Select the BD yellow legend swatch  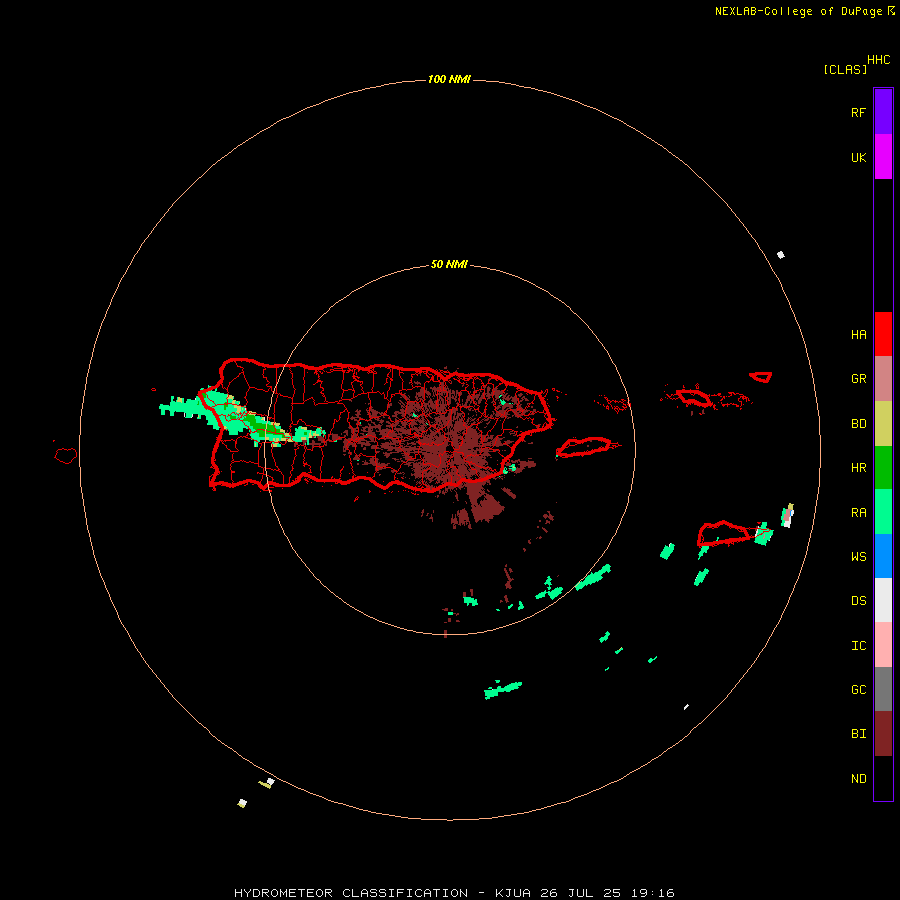tap(883, 424)
